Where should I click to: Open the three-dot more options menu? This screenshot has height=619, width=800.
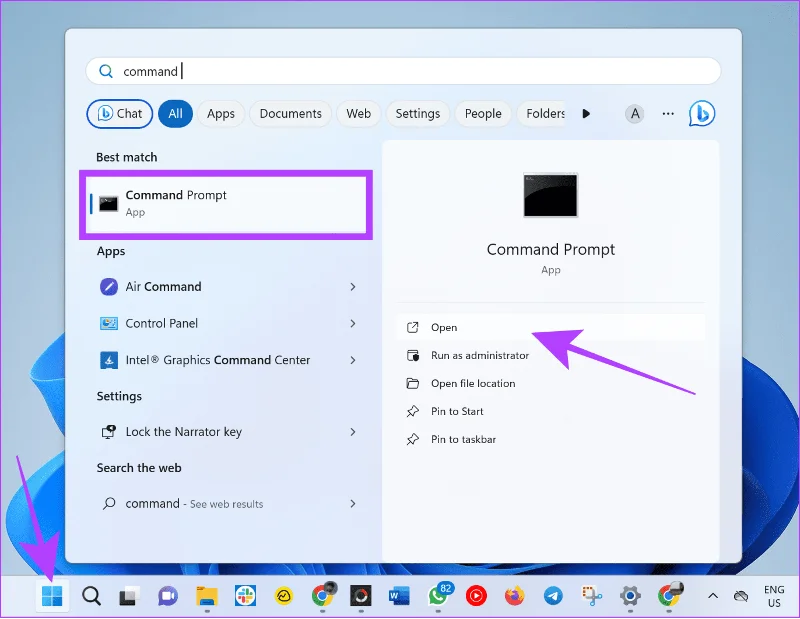point(668,113)
